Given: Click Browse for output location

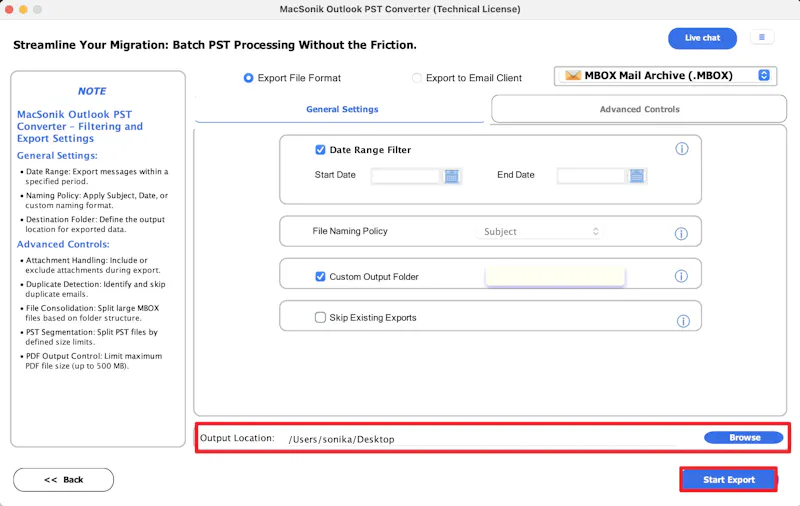Looking at the screenshot, I should (x=744, y=438).
